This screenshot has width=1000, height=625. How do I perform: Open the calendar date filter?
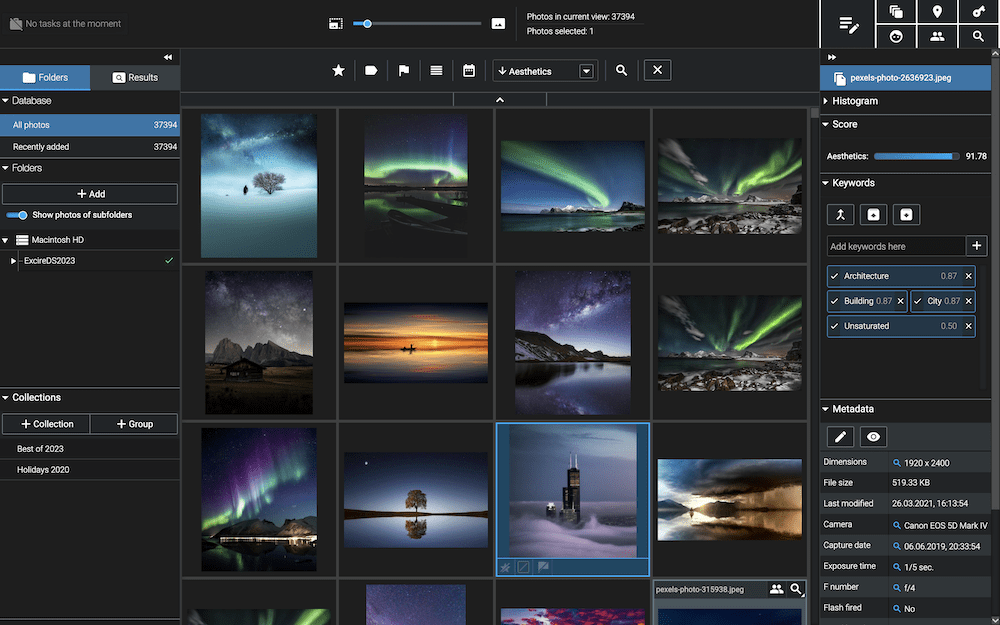coord(469,71)
